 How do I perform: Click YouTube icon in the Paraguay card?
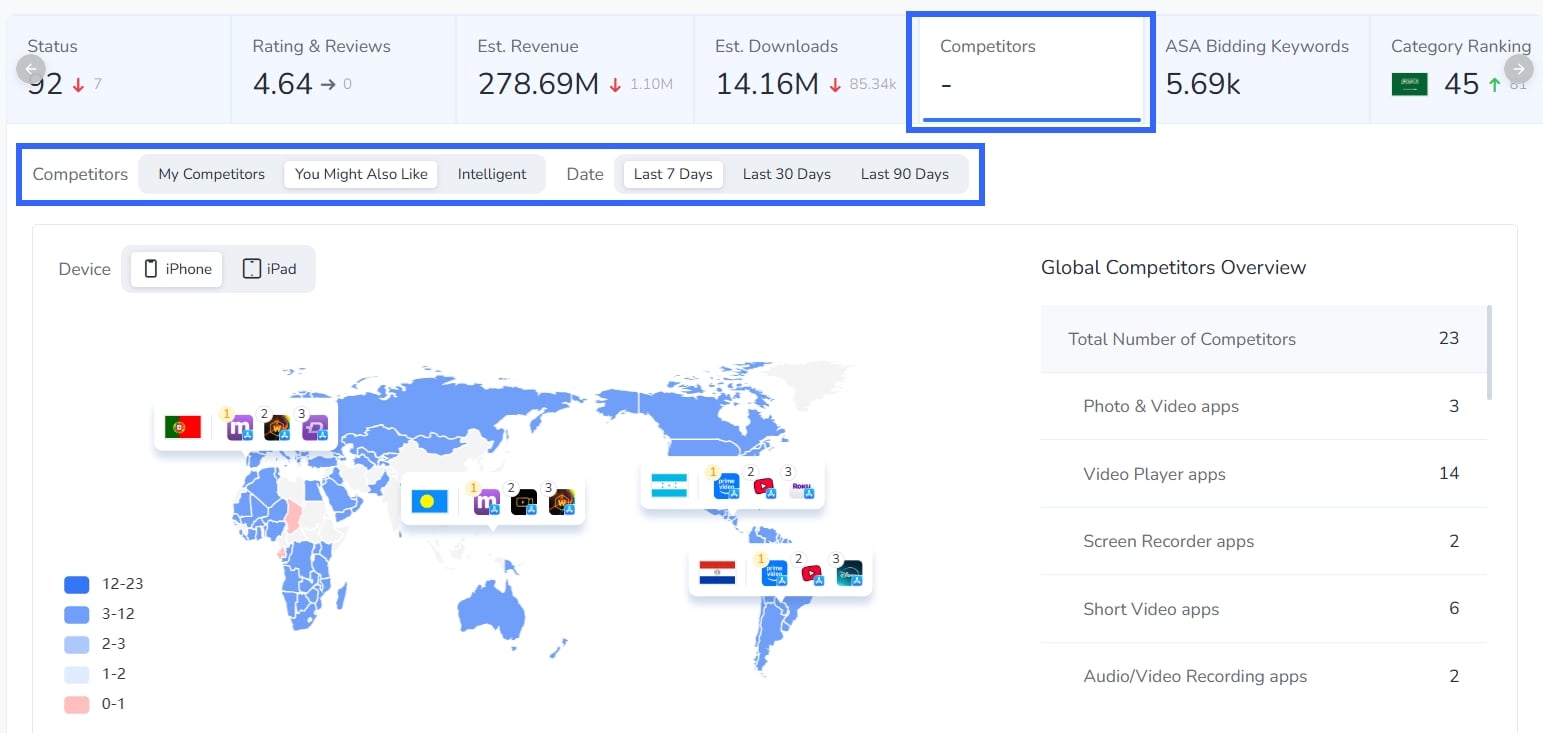coord(811,574)
